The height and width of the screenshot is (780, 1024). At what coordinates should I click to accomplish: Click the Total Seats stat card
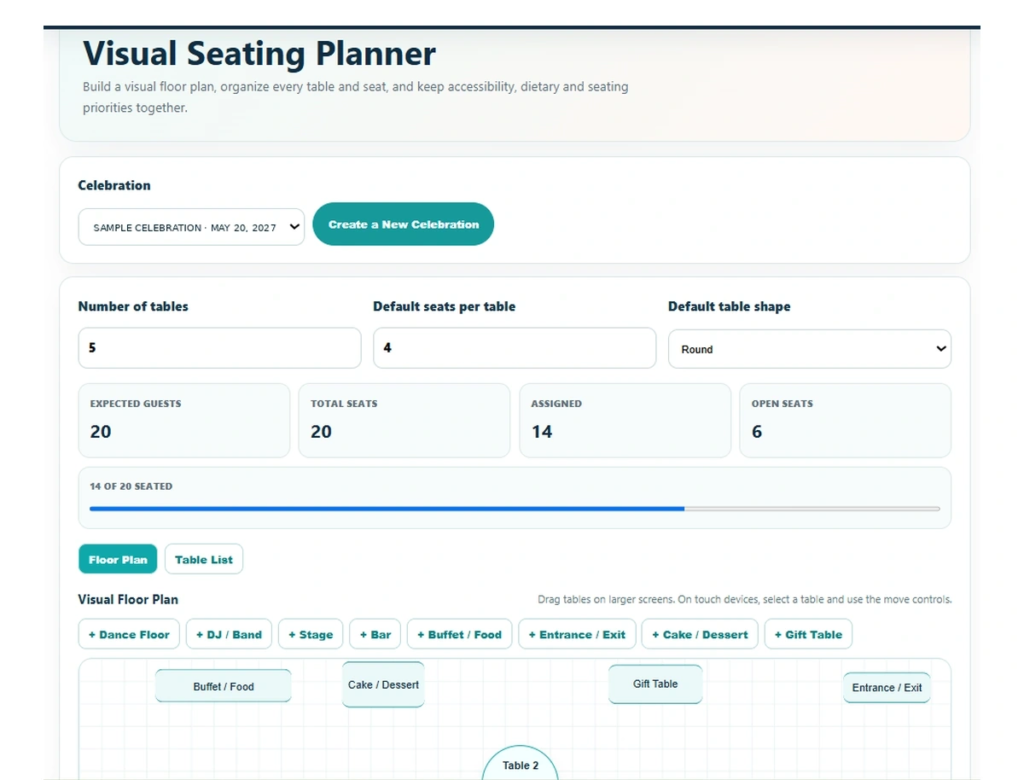coord(404,420)
